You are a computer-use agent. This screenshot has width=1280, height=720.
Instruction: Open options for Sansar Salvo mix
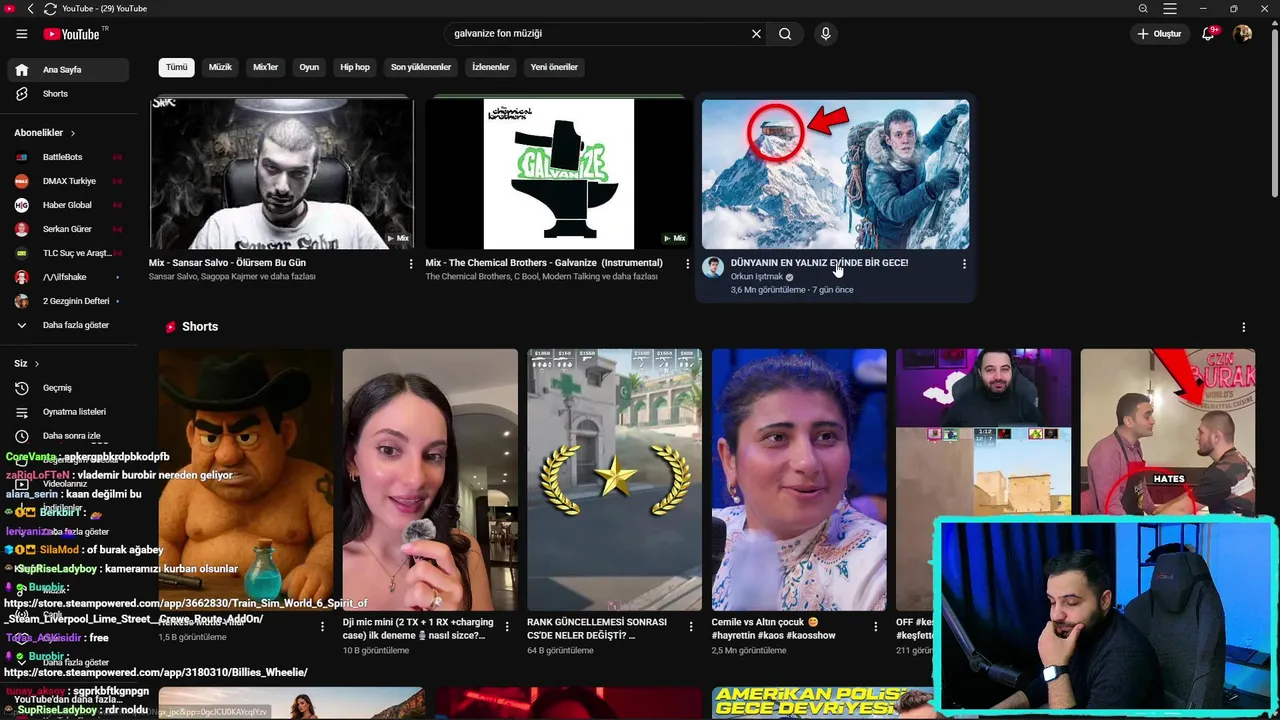coord(411,264)
